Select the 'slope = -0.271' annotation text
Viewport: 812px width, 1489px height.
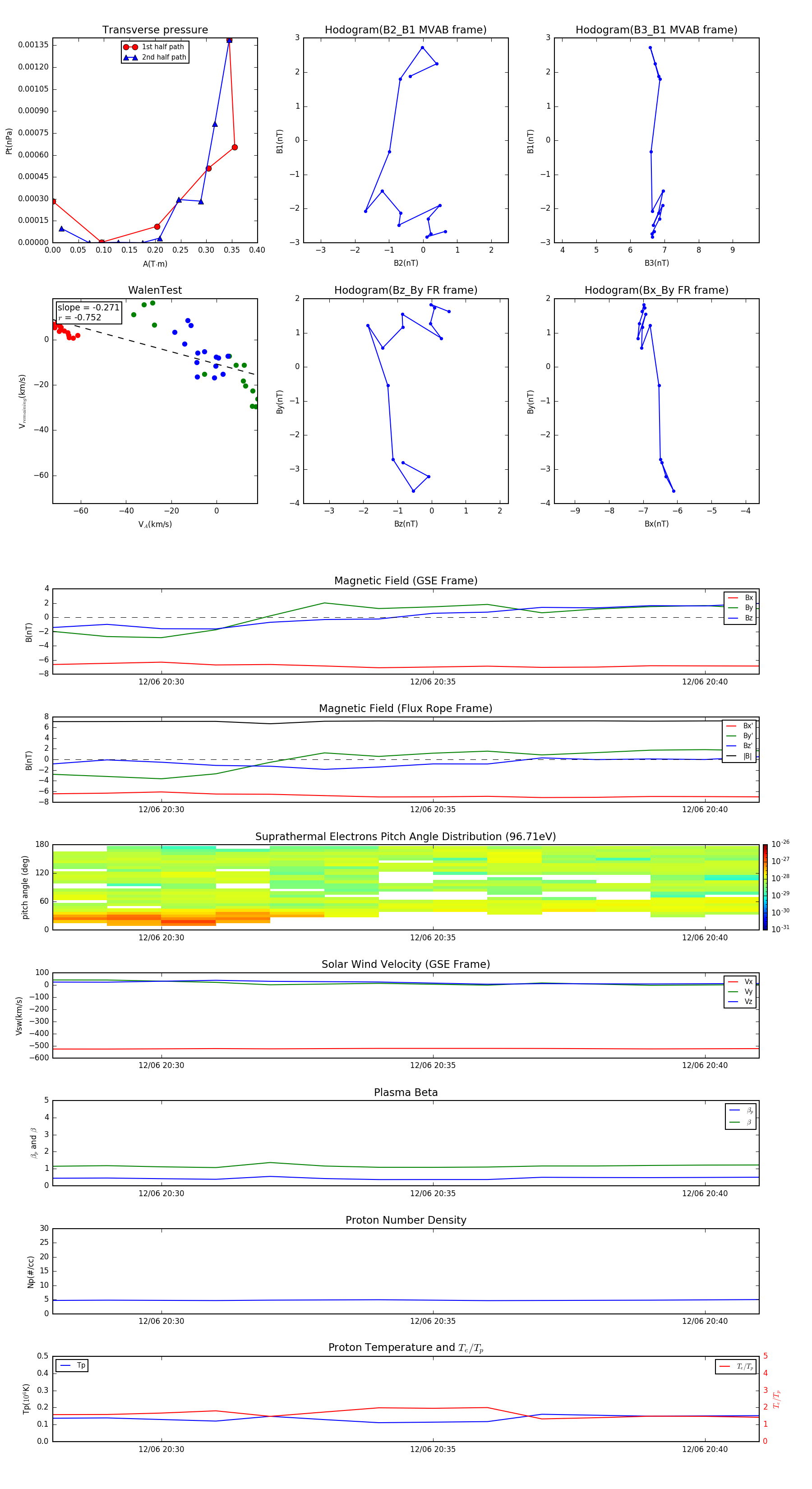click(x=88, y=308)
